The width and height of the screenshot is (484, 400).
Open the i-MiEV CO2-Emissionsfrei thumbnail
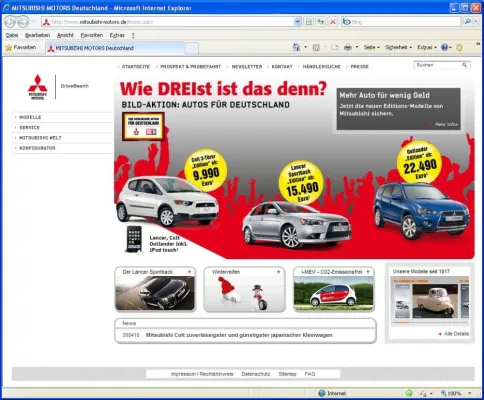click(x=334, y=294)
